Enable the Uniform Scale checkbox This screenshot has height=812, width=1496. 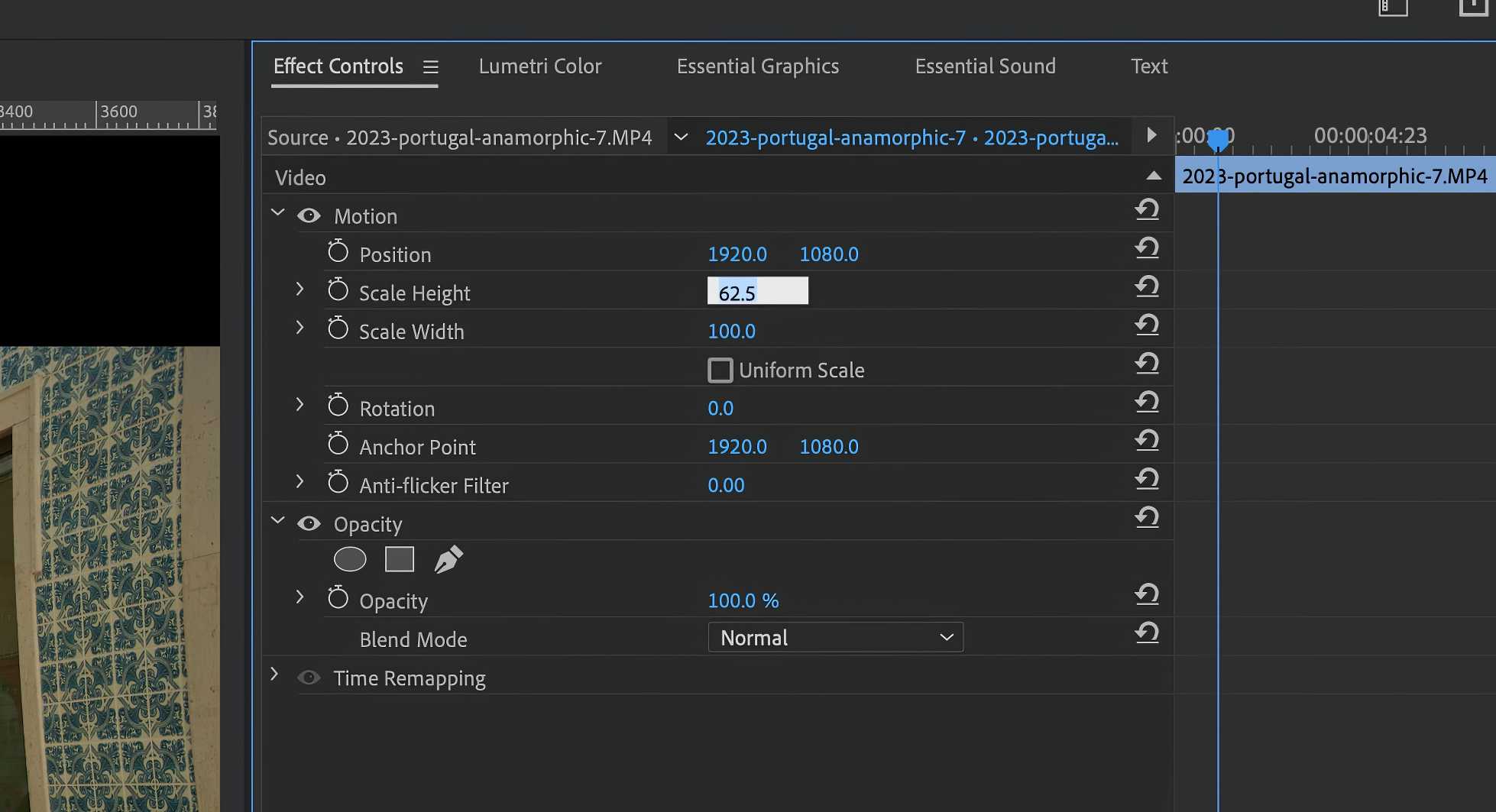(720, 370)
